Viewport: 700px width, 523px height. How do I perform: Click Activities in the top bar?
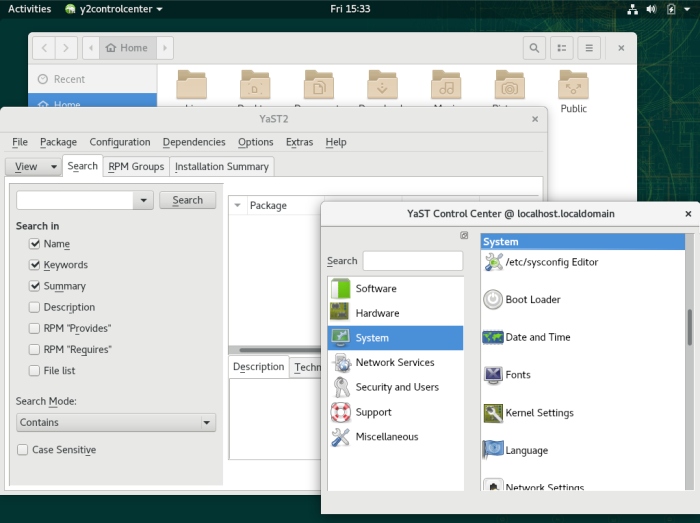tap(29, 9)
